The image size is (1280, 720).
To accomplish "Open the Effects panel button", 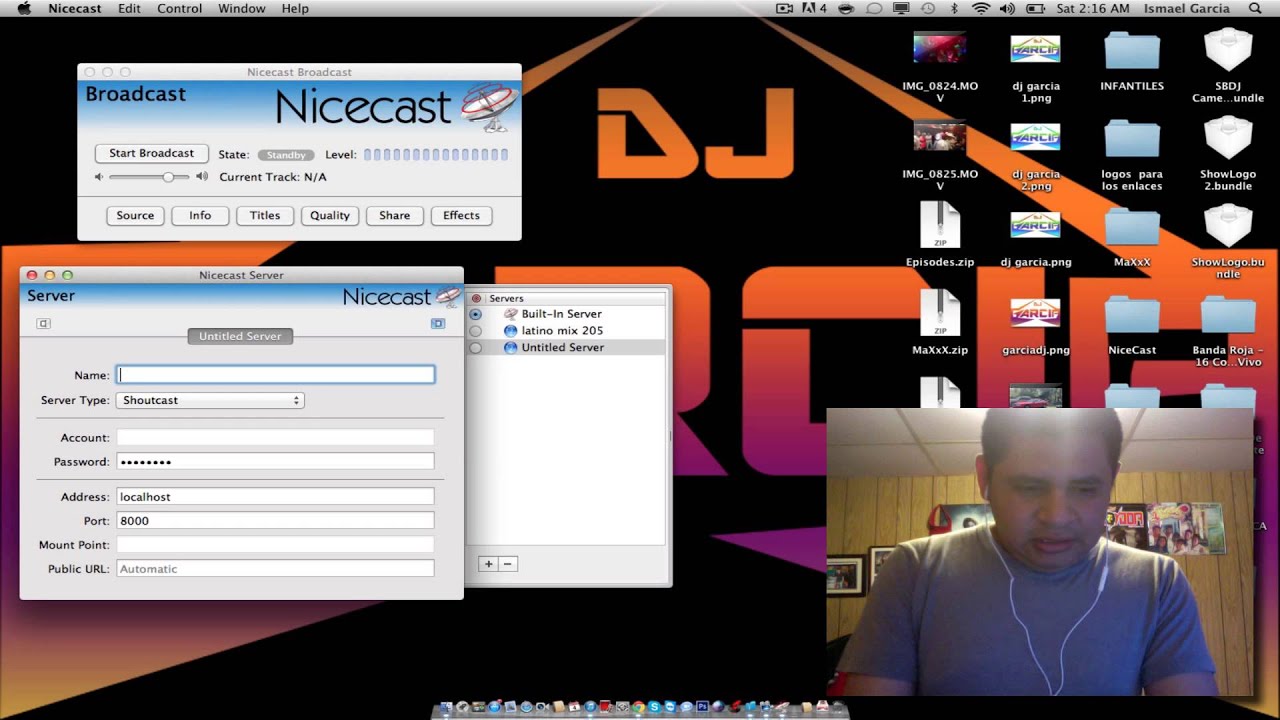I will pos(461,215).
